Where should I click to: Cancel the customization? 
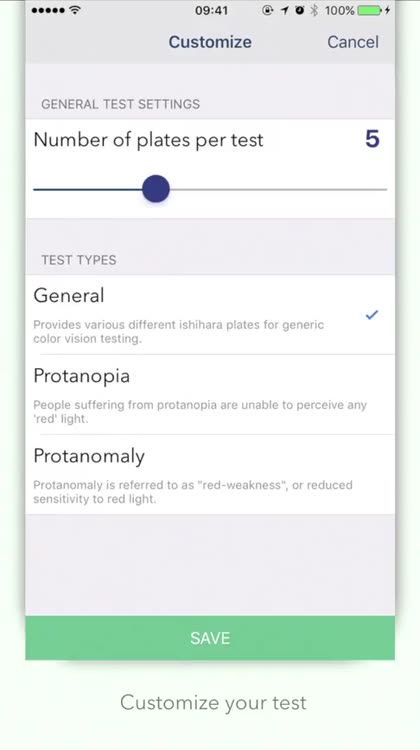click(x=353, y=42)
